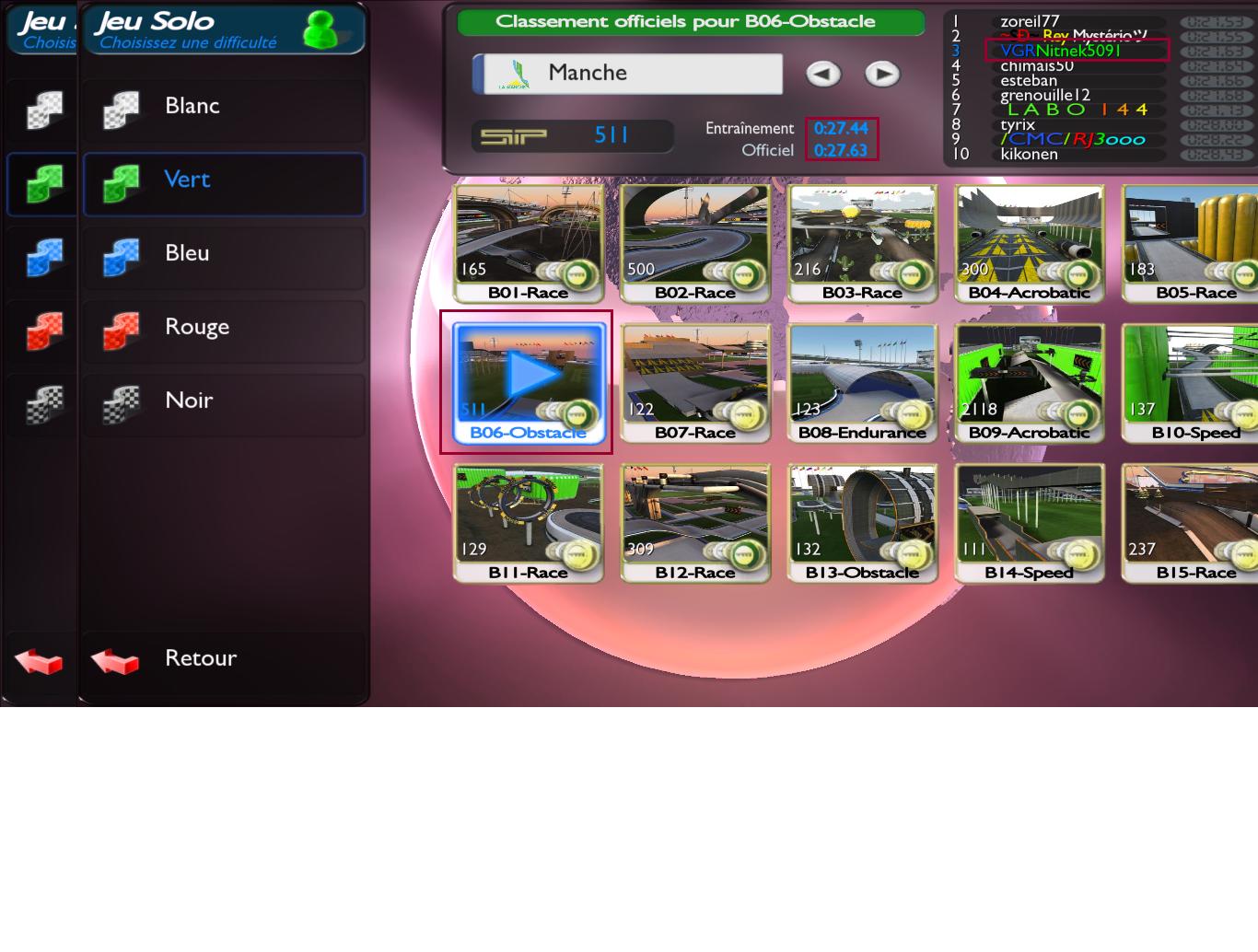Viewport: 1258px width, 952px height.
Task: Click VGRNitnek5091 in the ranking list
Action: tap(1061, 51)
